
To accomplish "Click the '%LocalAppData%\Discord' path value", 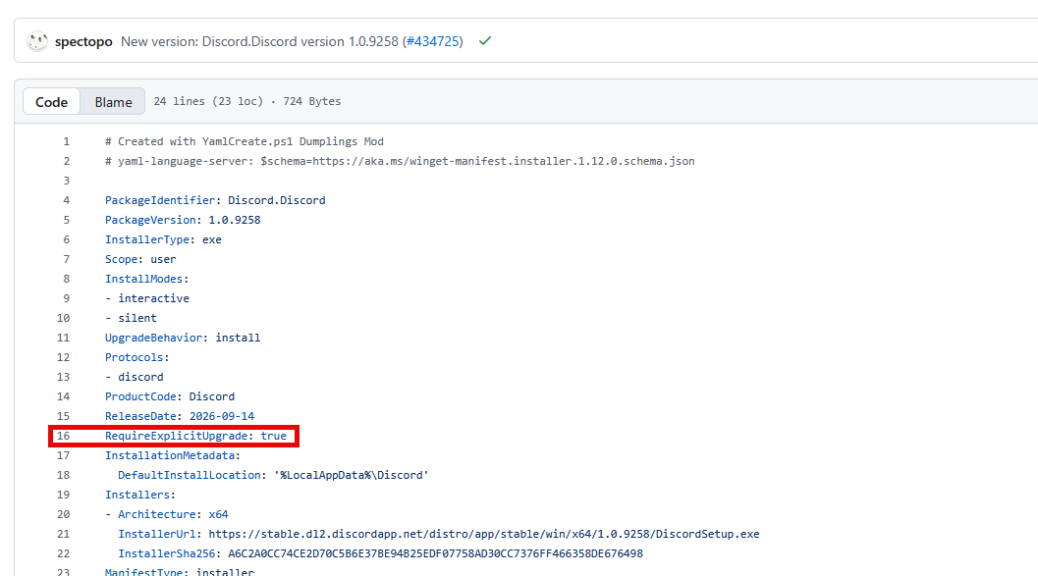I will coord(352,475).
